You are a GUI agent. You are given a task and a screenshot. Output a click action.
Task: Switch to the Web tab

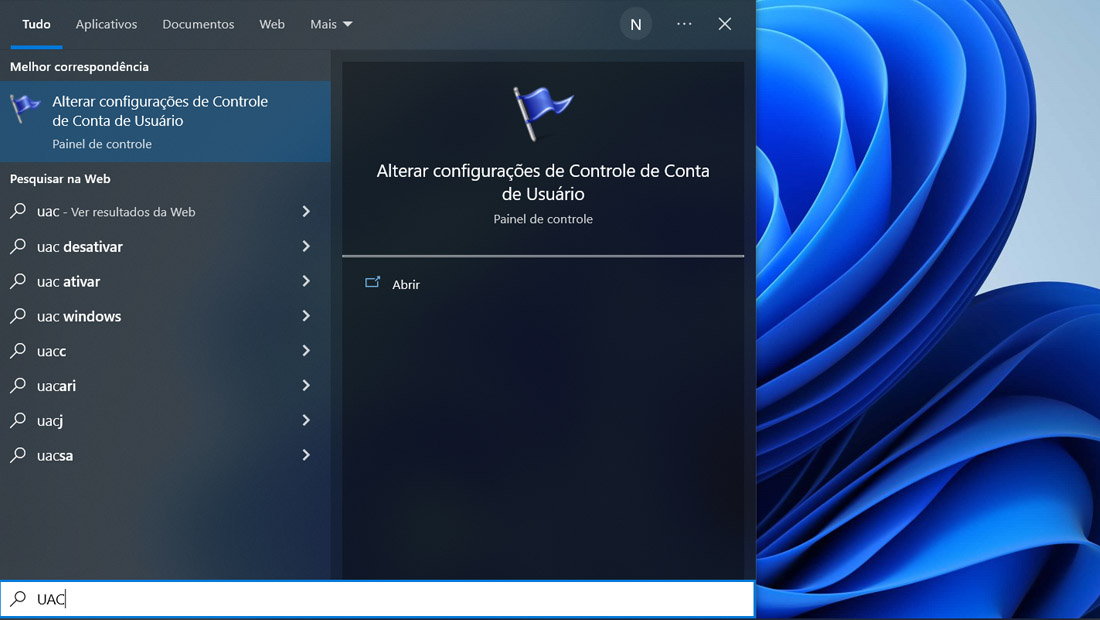[x=272, y=25]
